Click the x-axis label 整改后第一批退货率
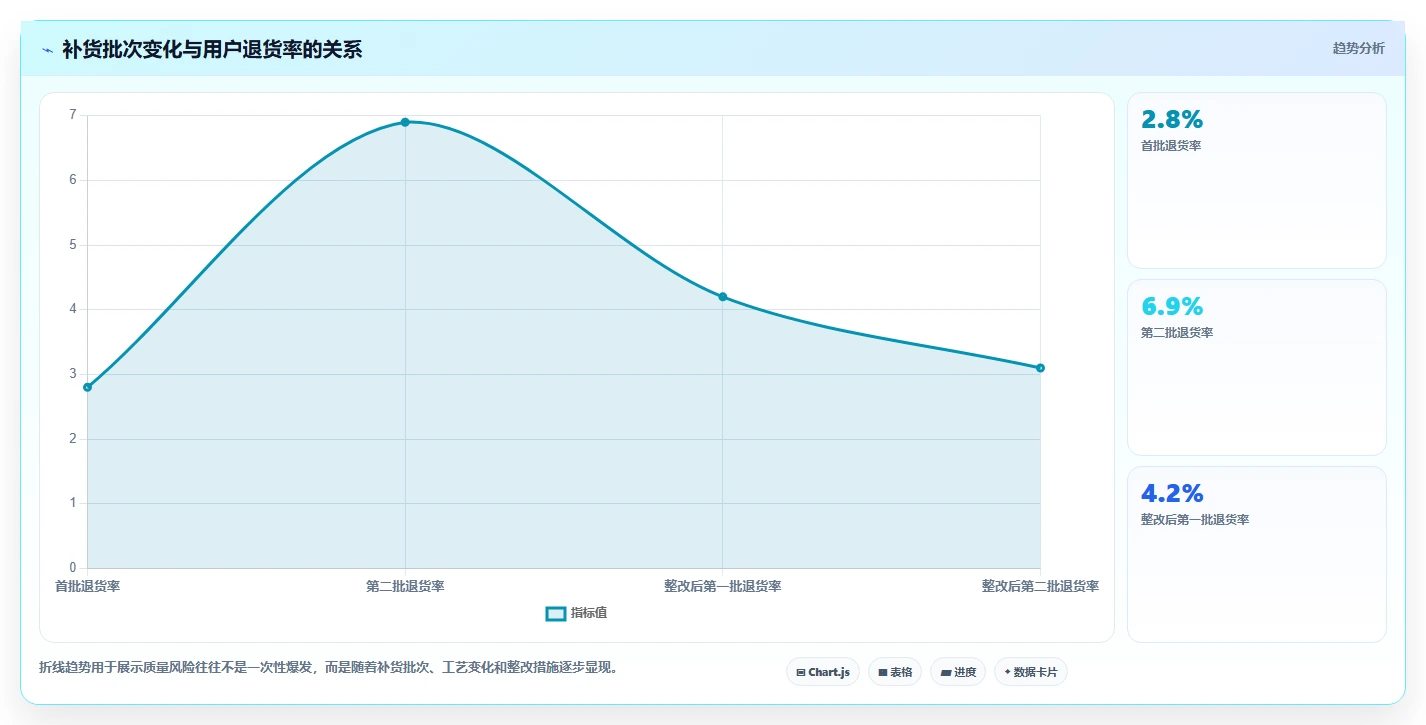 point(723,586)
